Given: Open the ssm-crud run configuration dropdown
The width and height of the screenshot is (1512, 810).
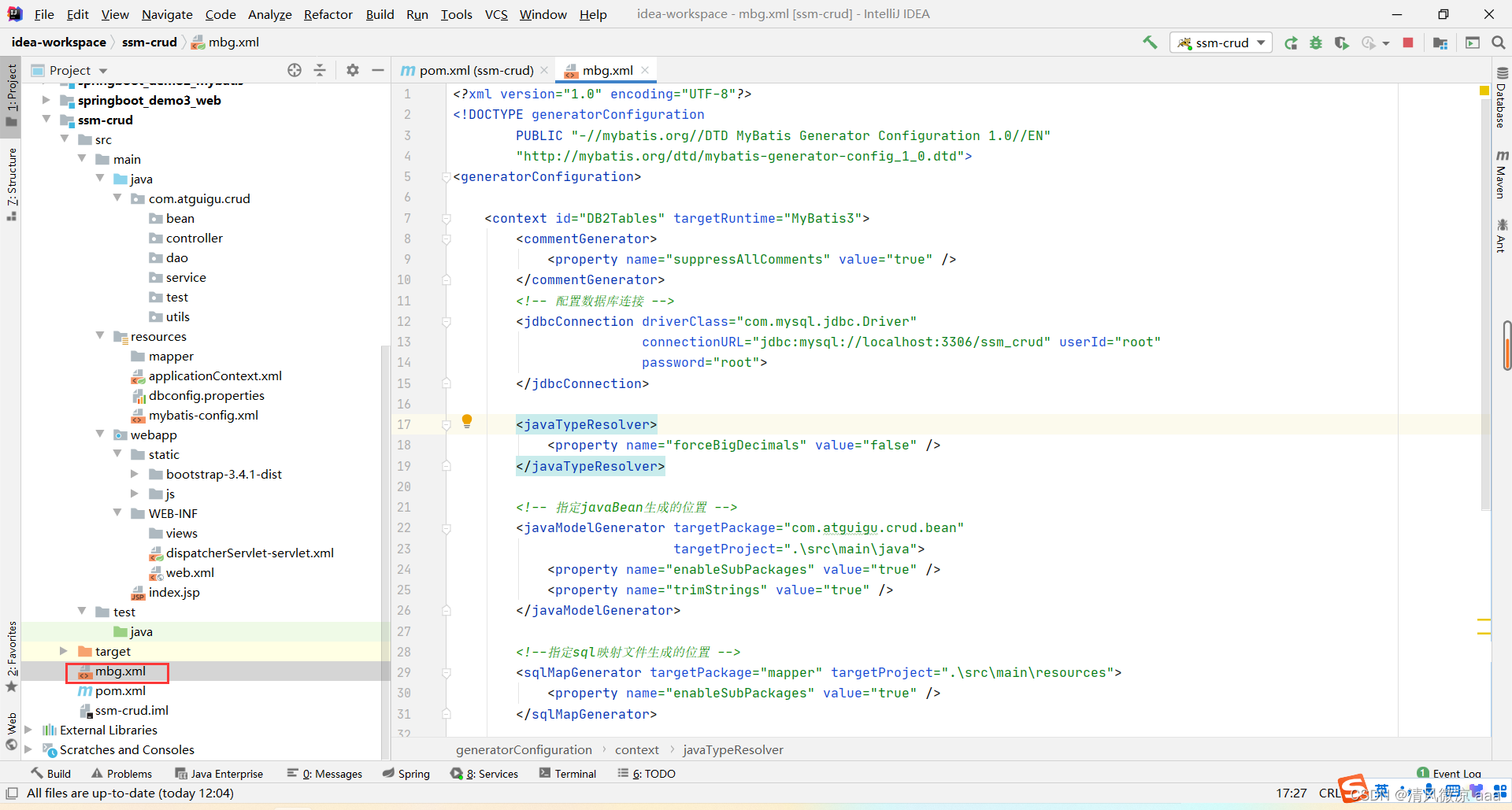Looking at the screenshot, I should (1221, 43).
